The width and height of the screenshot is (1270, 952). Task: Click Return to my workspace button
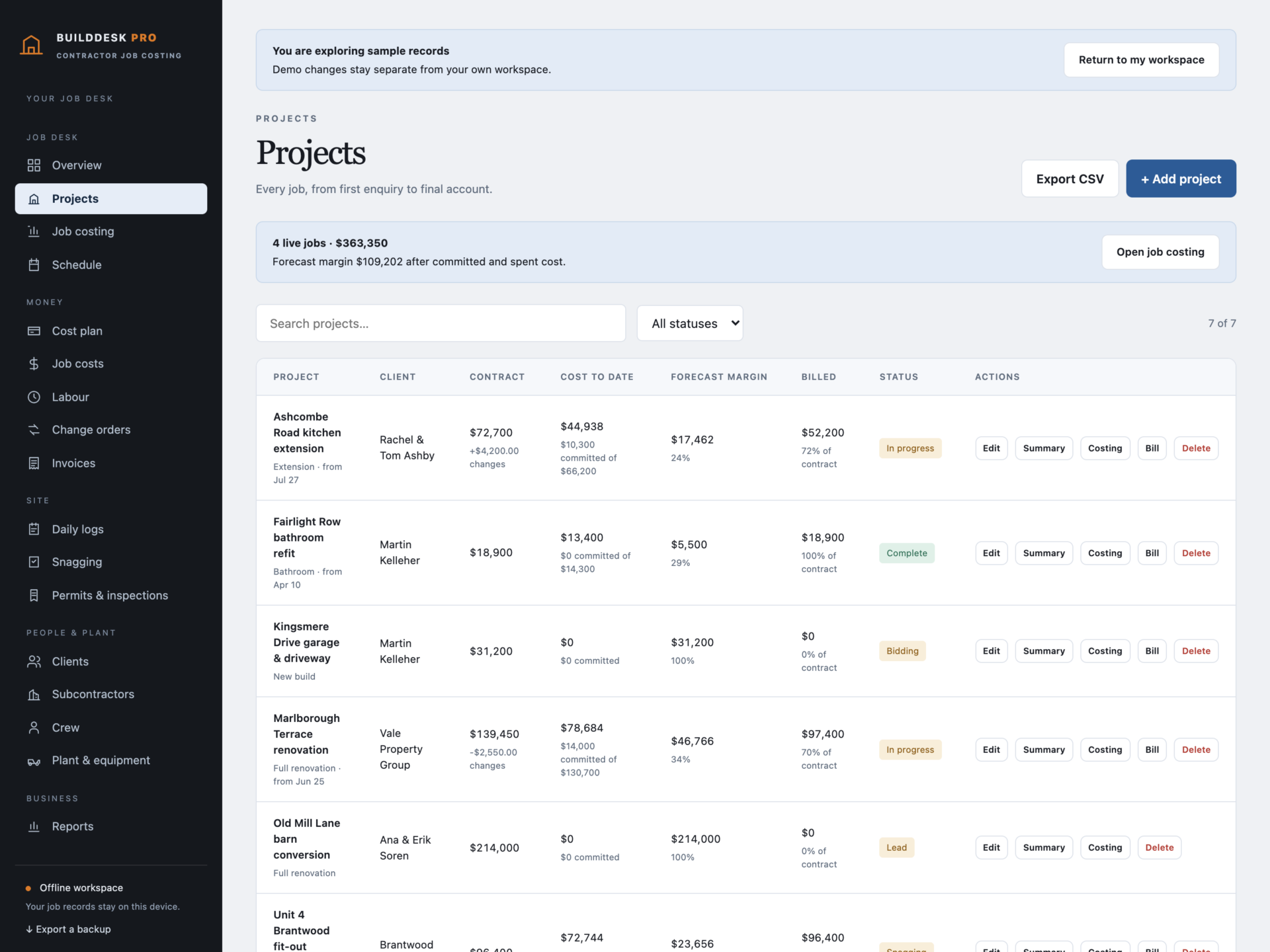coord(1141,60)
